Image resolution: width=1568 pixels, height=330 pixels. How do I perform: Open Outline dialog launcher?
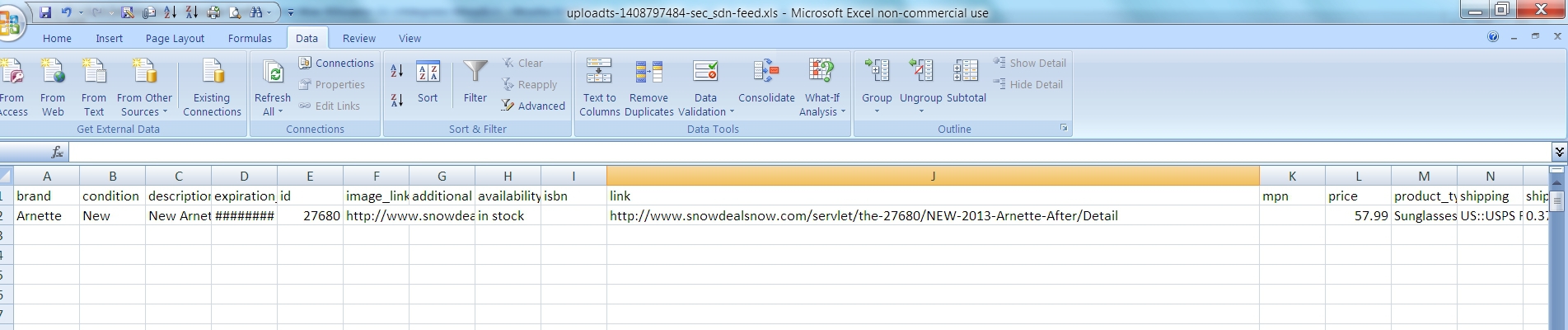1063,128
